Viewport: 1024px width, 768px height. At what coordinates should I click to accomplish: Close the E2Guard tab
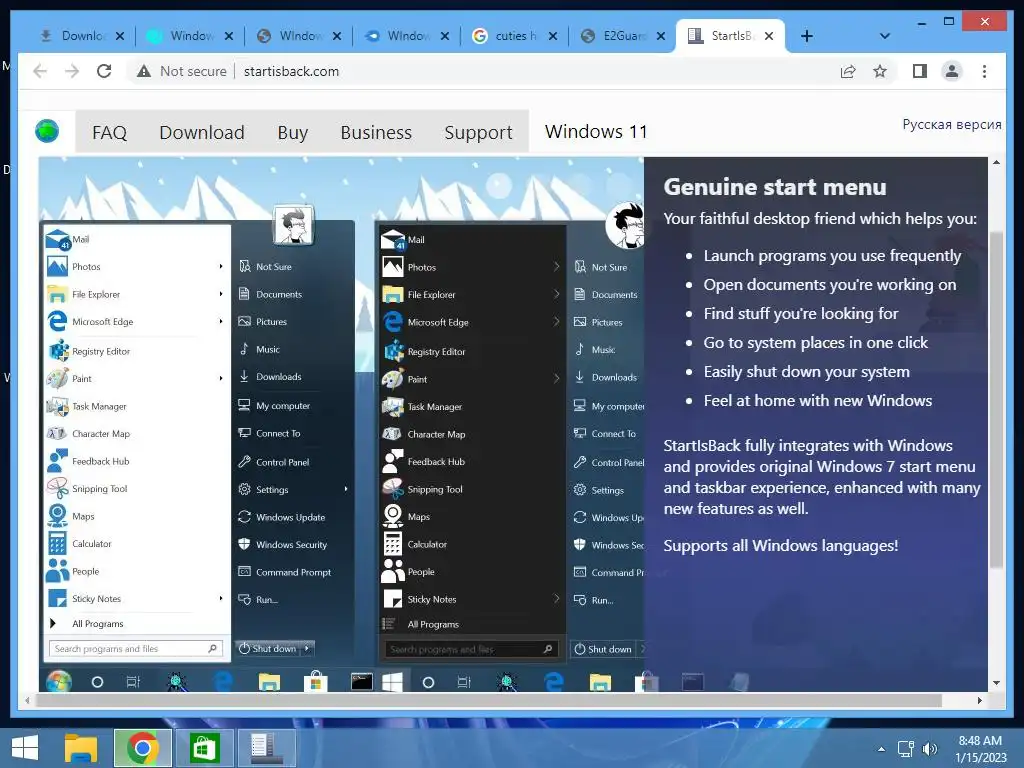point(661,36)
